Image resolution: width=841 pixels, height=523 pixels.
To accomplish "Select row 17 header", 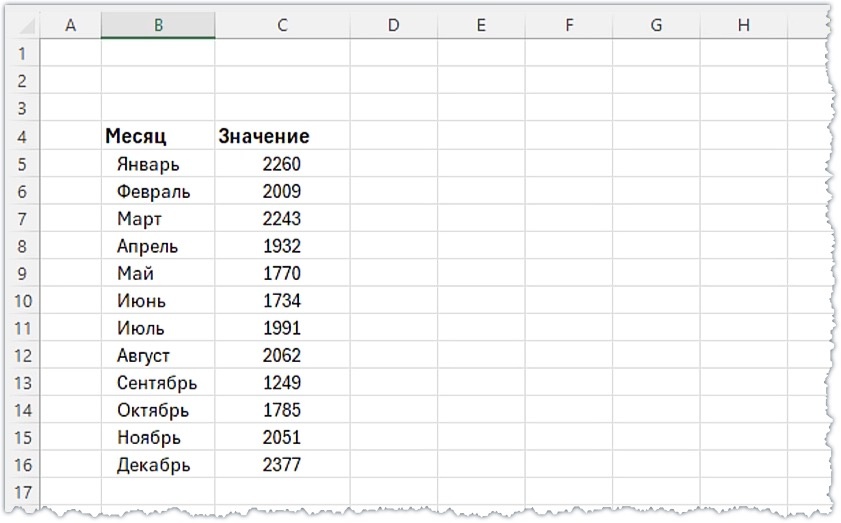I will point(22,491).
